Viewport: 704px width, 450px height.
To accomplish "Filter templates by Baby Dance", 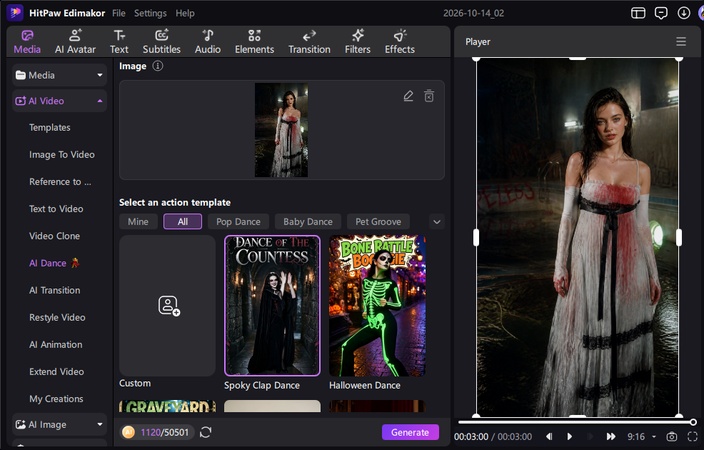I will [x=308, y=221].
